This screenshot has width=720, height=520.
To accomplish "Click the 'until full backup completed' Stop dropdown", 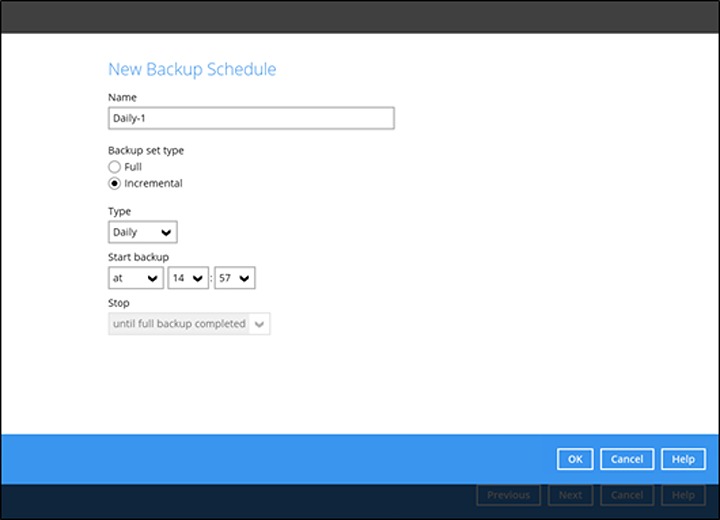I will point(189,324).
